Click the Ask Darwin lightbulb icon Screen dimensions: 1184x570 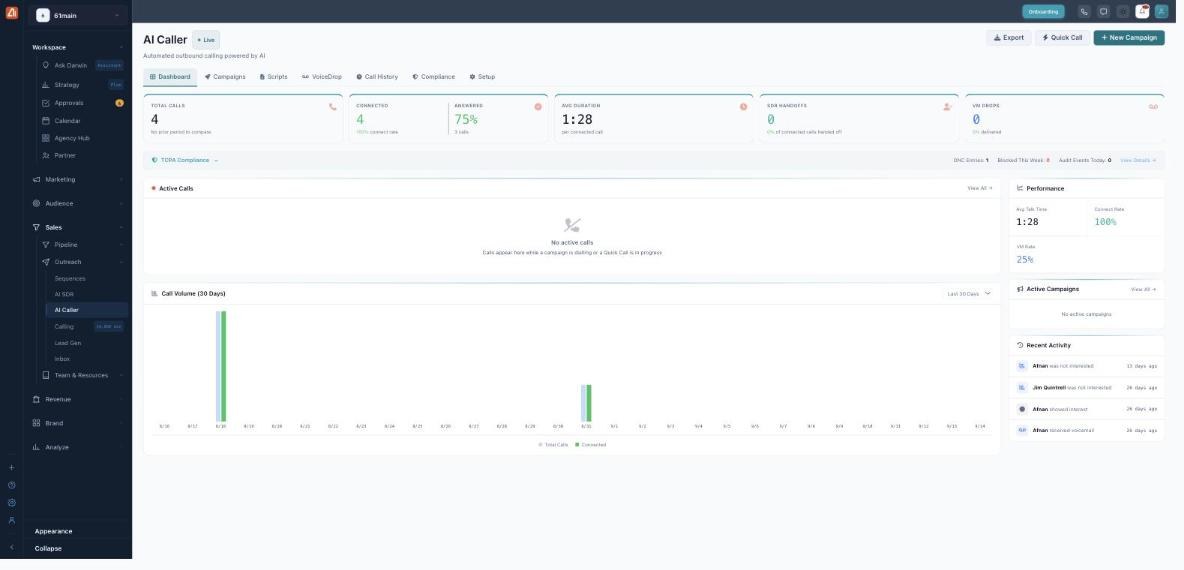pyautogui.click(x=46, y=66)
